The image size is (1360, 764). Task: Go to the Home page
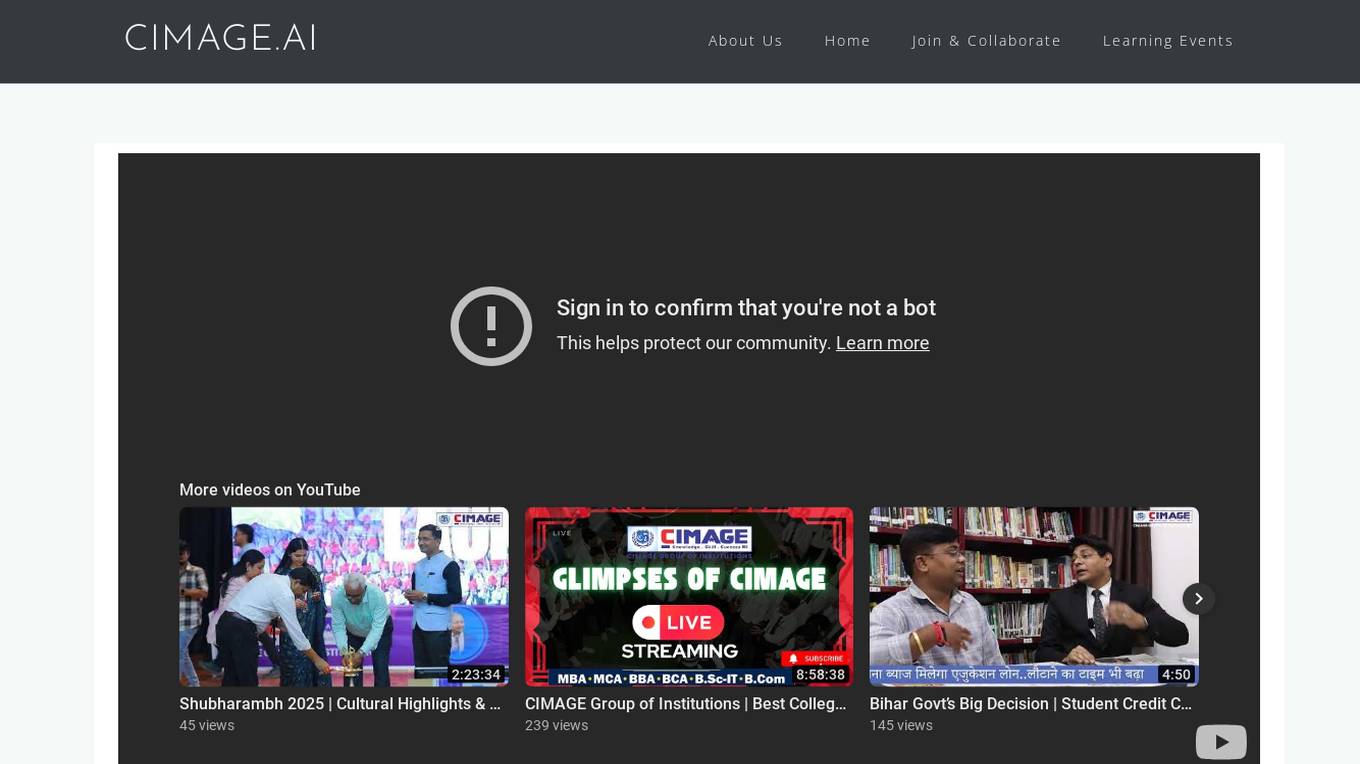tap(847, 41)
